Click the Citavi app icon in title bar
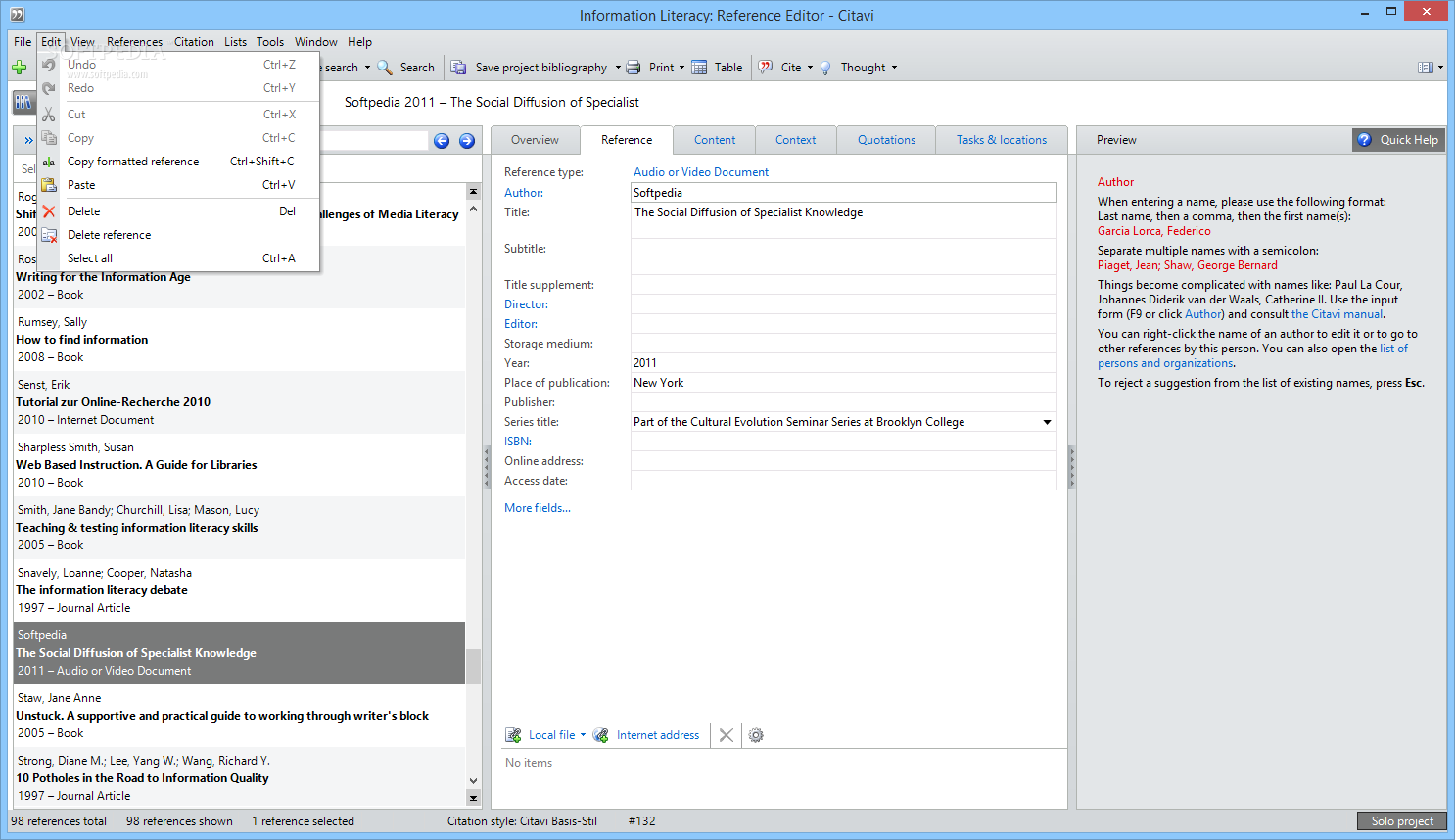 (x=17, y=15)
